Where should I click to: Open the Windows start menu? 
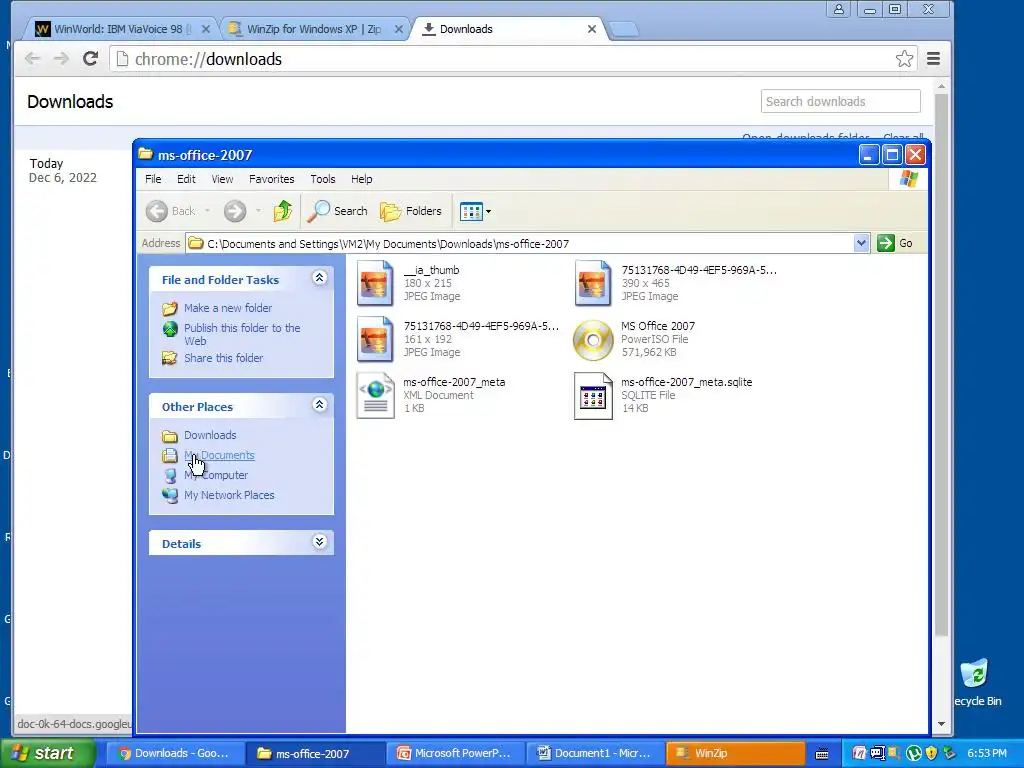47,753
